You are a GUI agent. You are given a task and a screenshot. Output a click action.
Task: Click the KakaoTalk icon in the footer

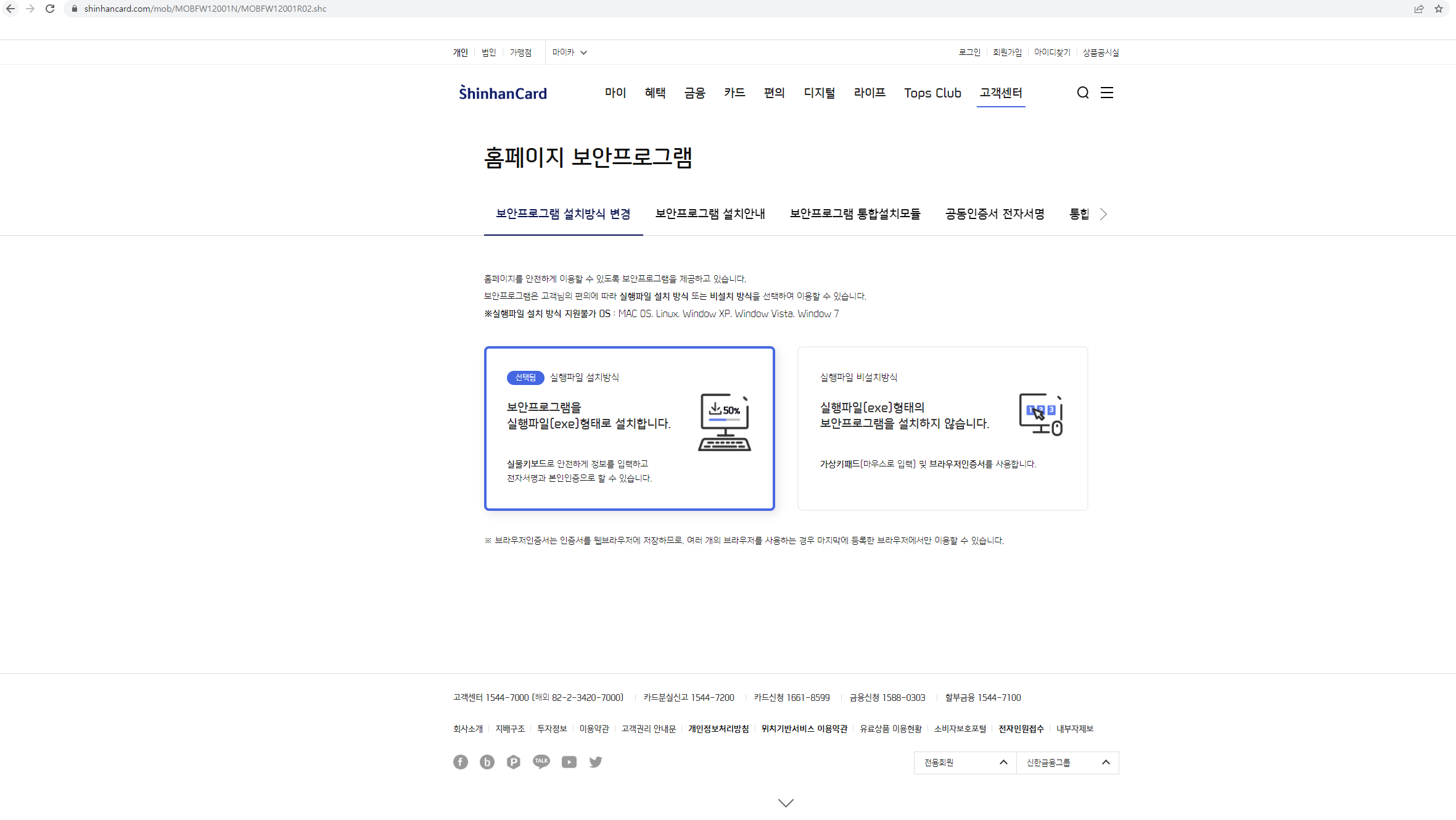click(x=541, y=761)
